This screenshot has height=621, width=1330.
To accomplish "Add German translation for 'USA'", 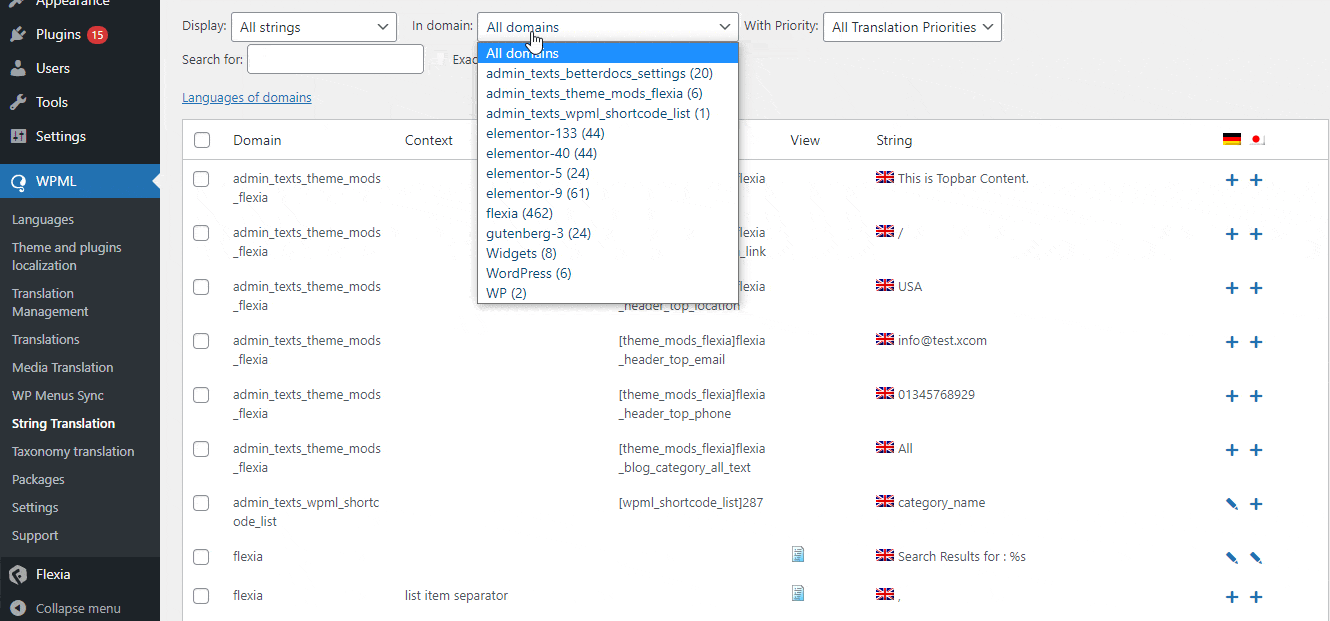I will point(1232,288).
